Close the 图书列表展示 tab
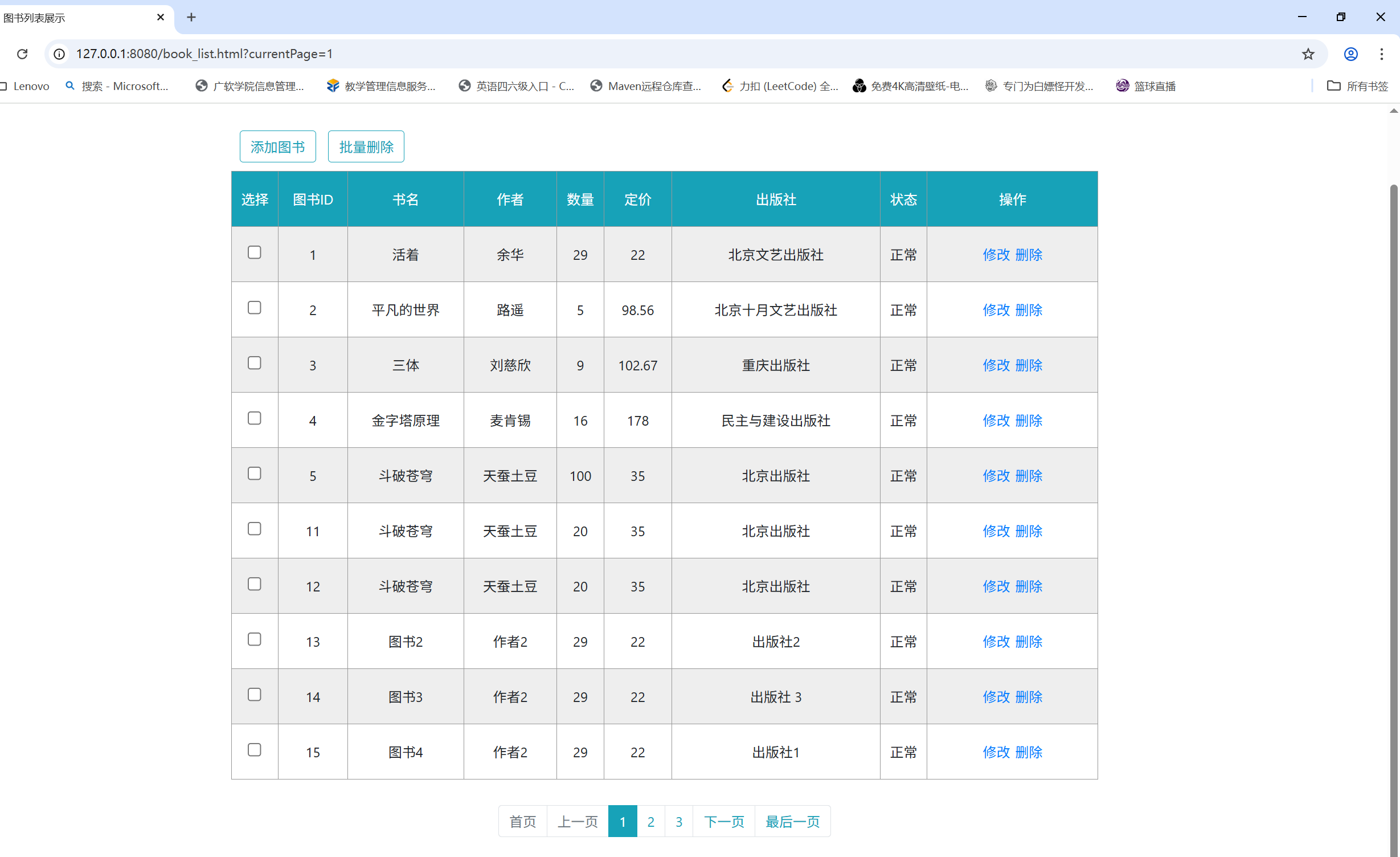 click(x=161, y=17)
